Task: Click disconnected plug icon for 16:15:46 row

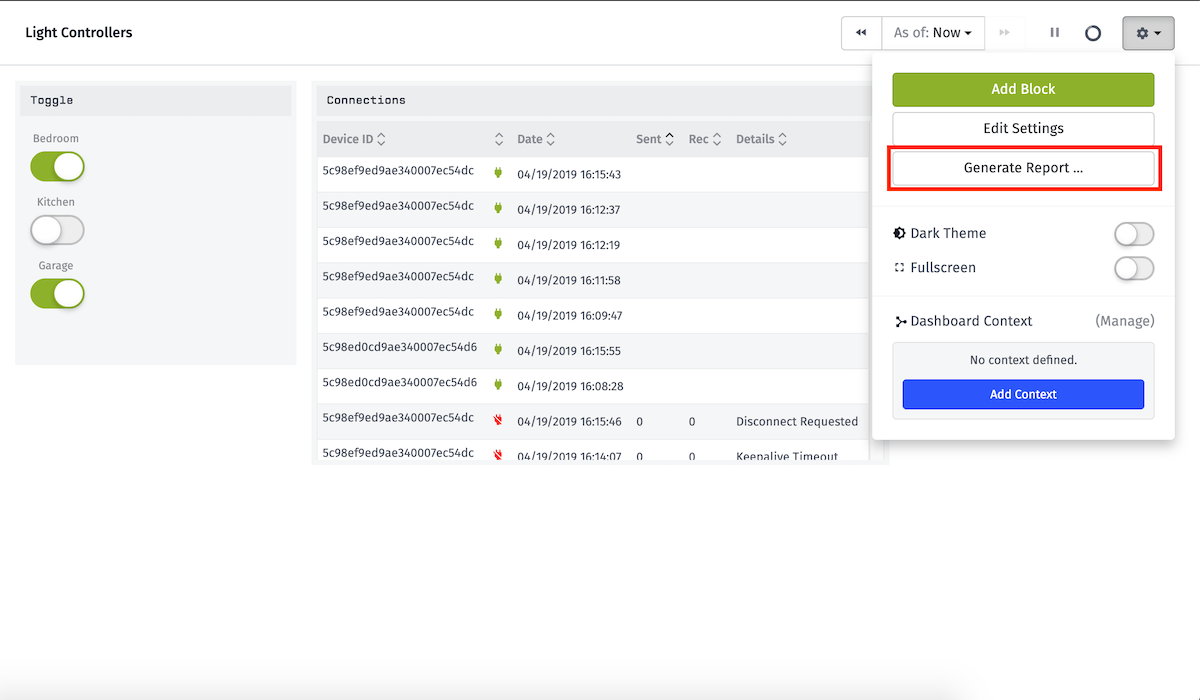Action: pos(498,421)
